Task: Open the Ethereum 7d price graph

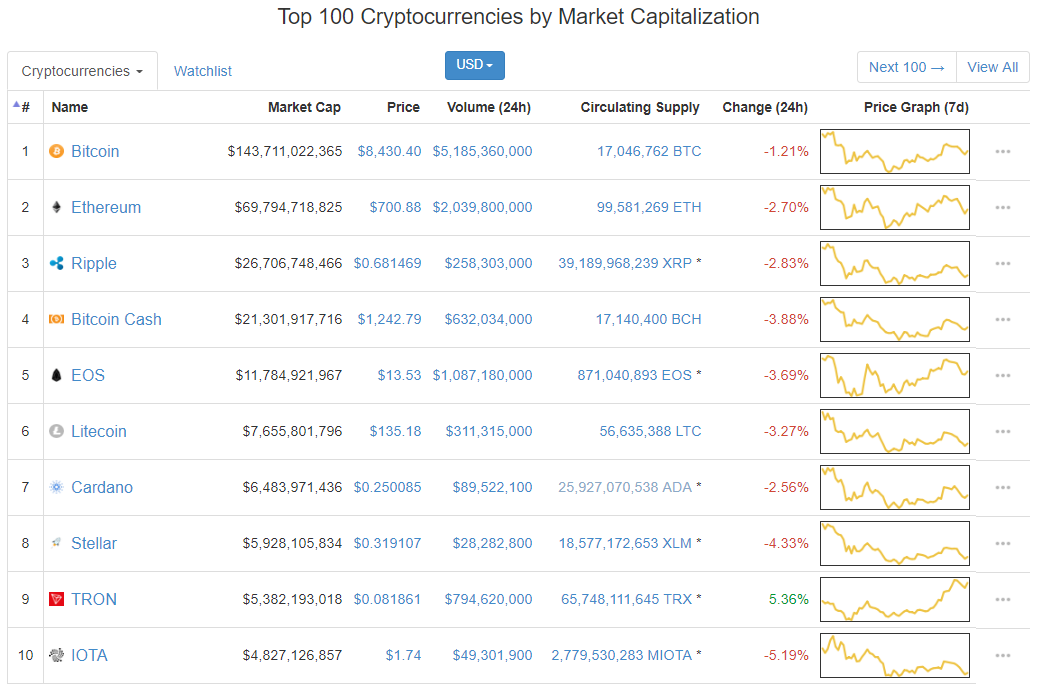Action: (x=894, y=207)
